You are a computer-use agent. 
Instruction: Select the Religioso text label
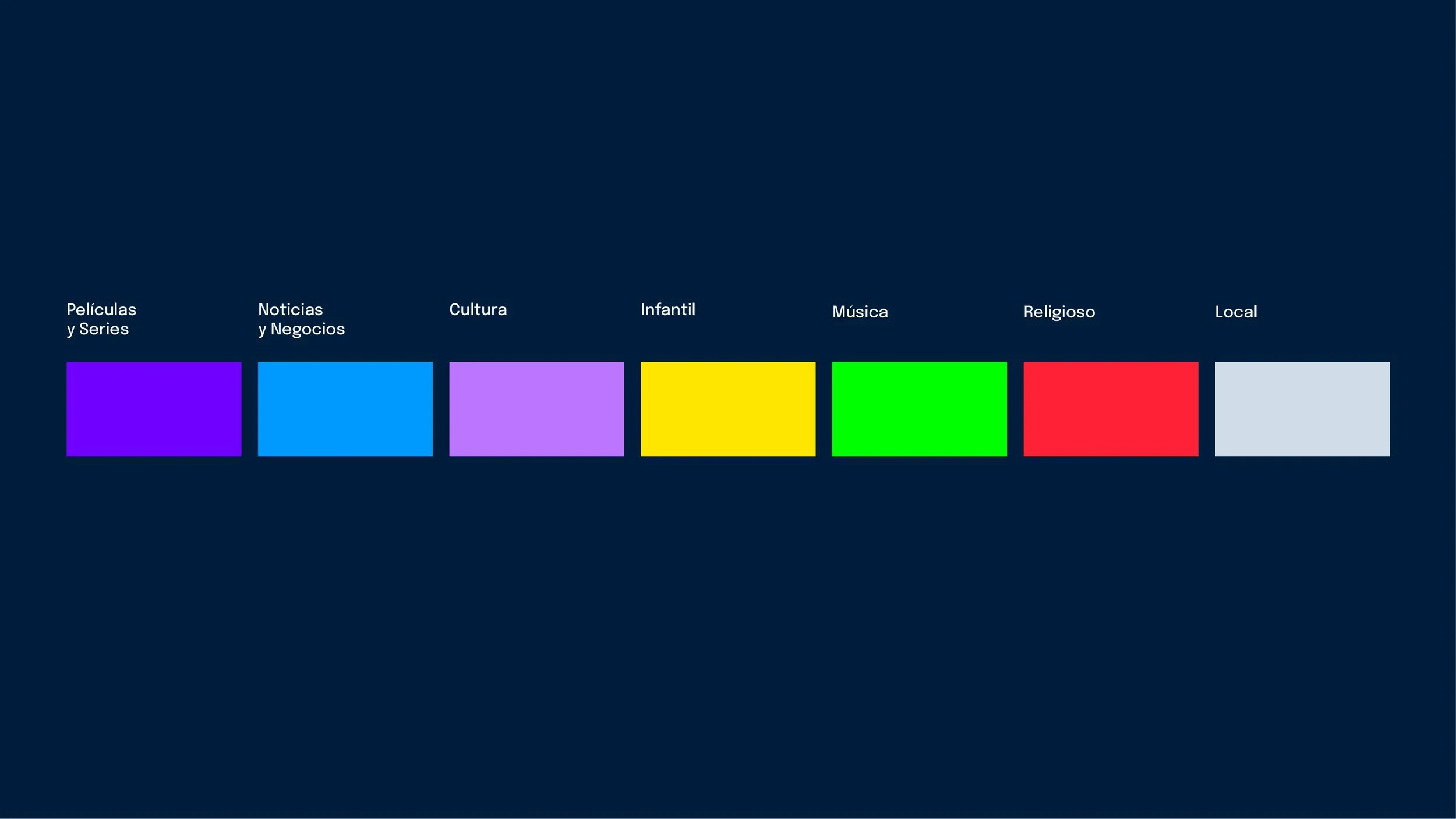pyautogui.click(x=1059, y=312)
